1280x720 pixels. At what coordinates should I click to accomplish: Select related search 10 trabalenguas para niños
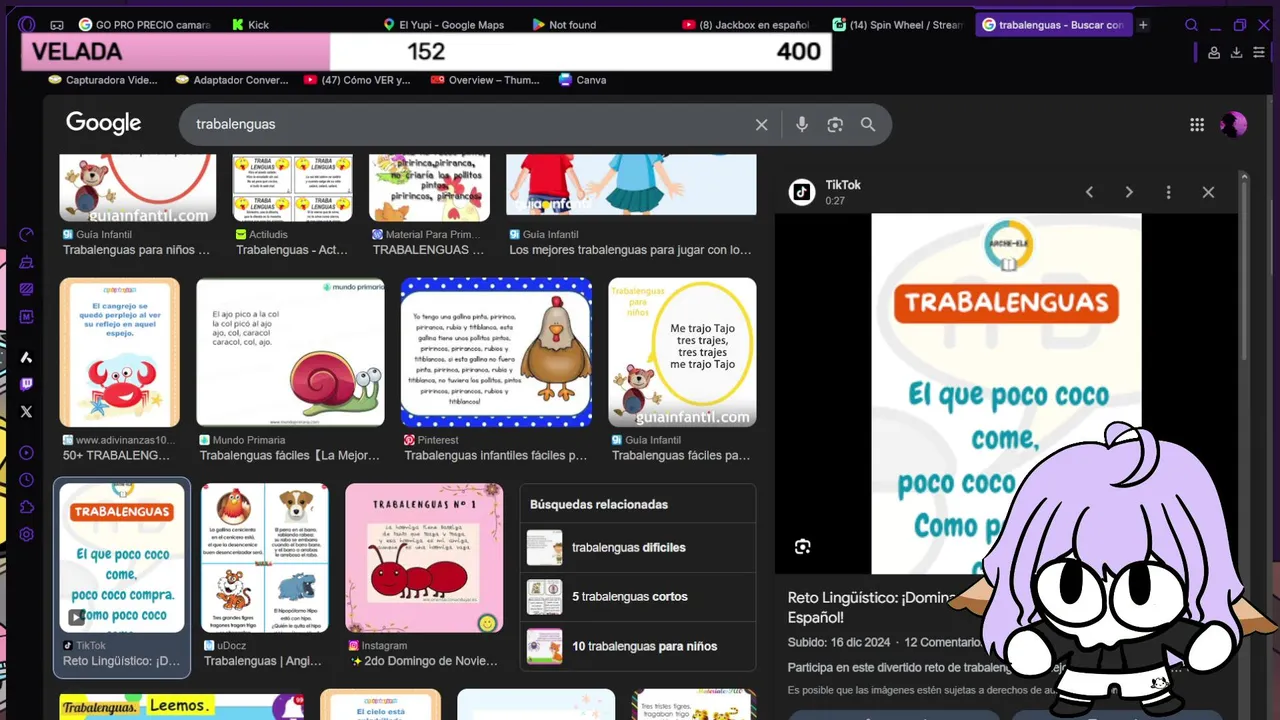(x=637, y=646)
